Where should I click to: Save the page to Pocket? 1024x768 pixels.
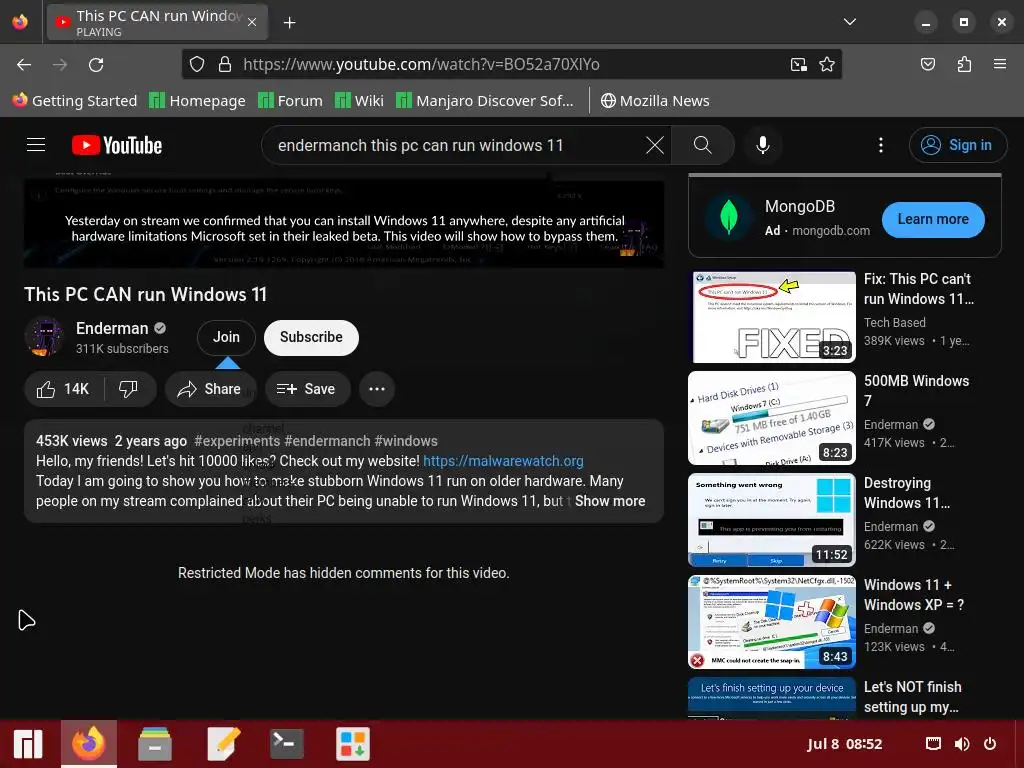(927, 65)
